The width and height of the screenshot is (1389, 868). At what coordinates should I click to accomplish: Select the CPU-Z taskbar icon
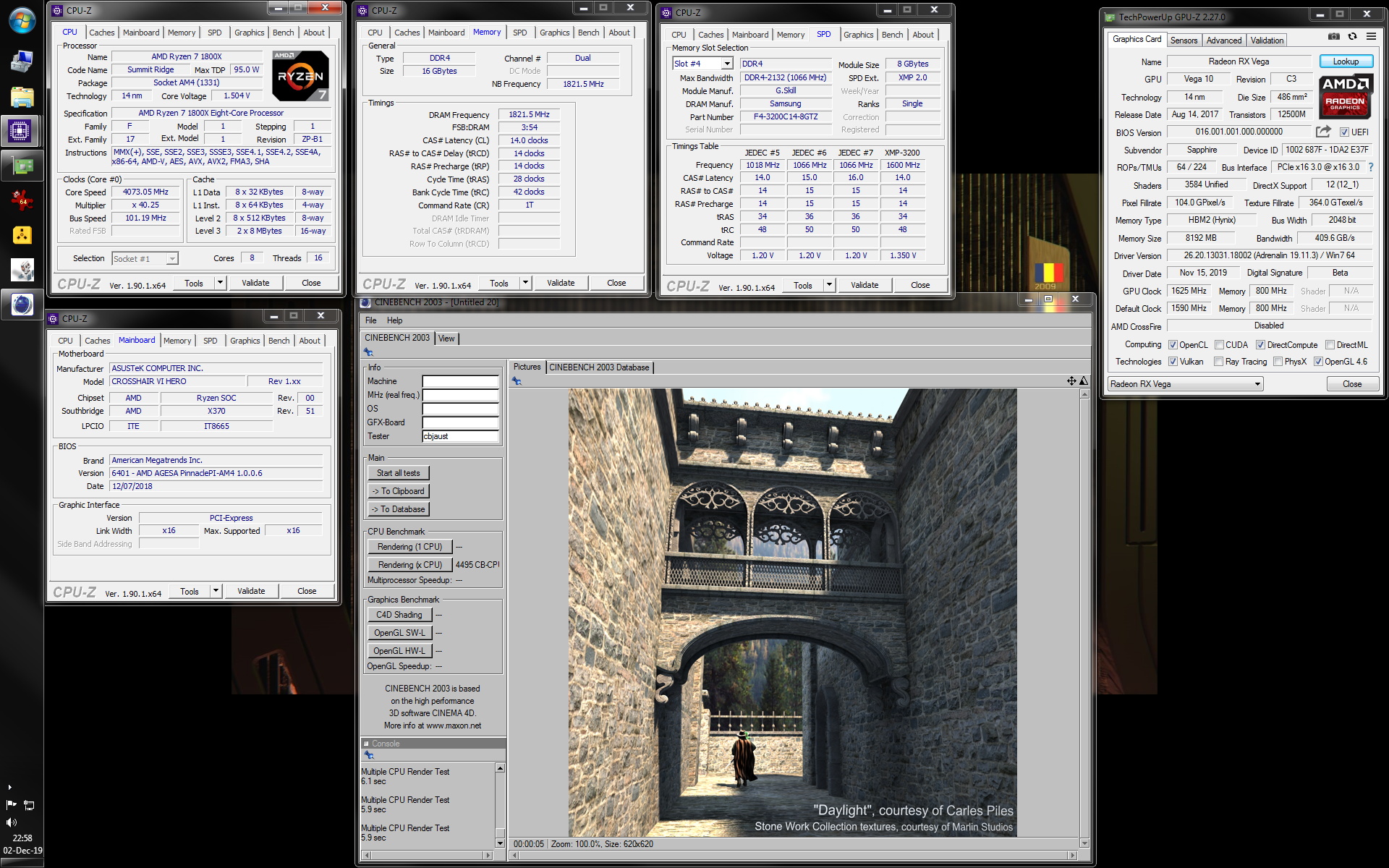(x=20, y=132)
